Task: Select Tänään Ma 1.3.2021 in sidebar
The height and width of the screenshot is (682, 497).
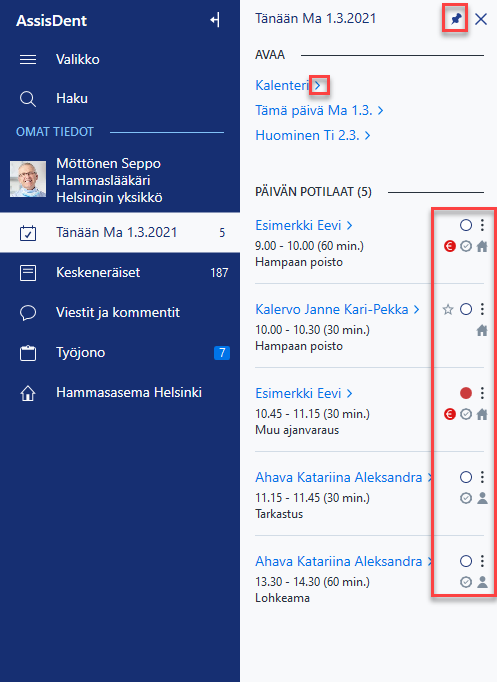Action: click(120, 232)
